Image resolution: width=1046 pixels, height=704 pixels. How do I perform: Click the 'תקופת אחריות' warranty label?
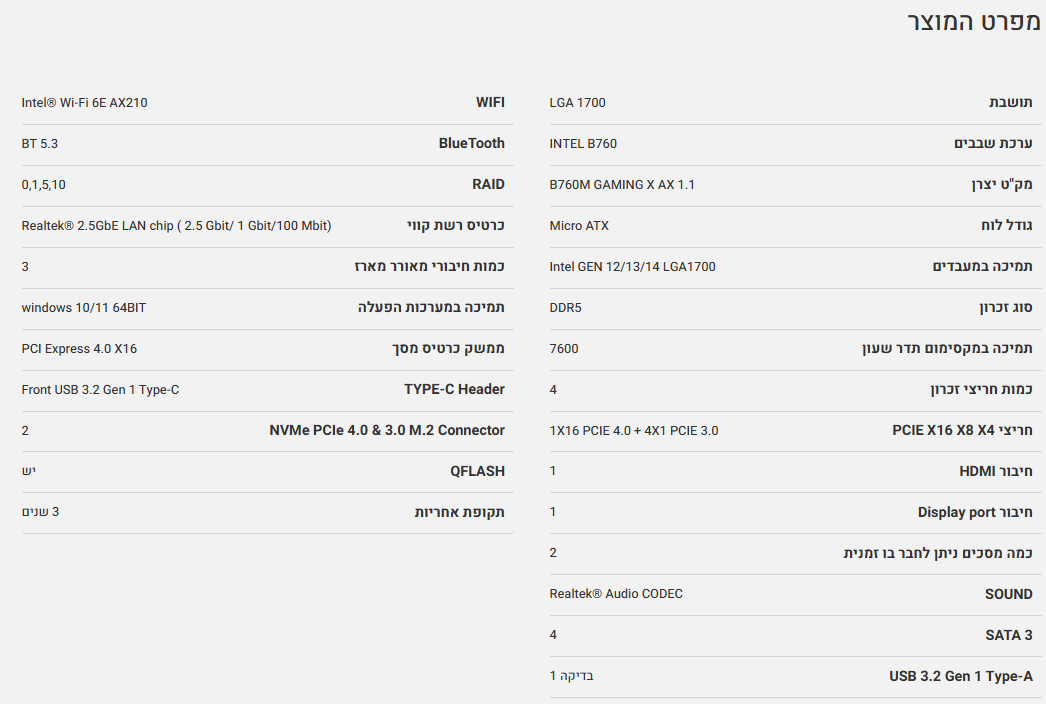click(459, 513)
